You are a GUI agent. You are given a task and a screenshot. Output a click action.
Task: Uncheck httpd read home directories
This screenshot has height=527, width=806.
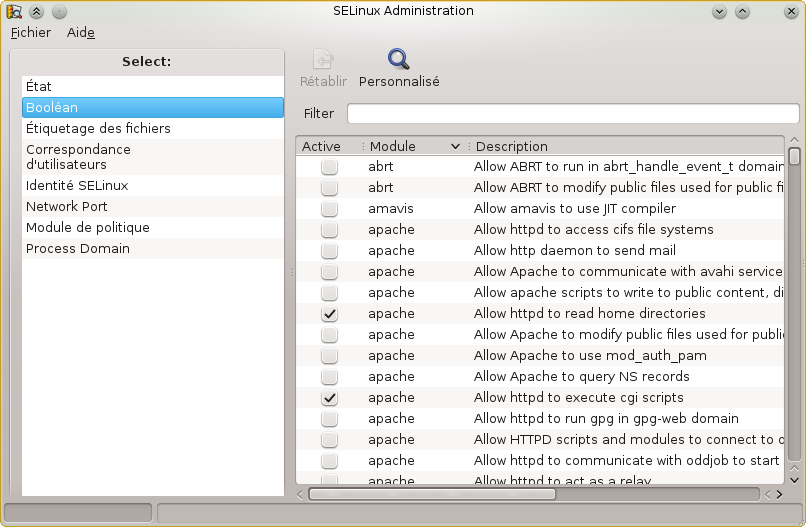point(329,314)
